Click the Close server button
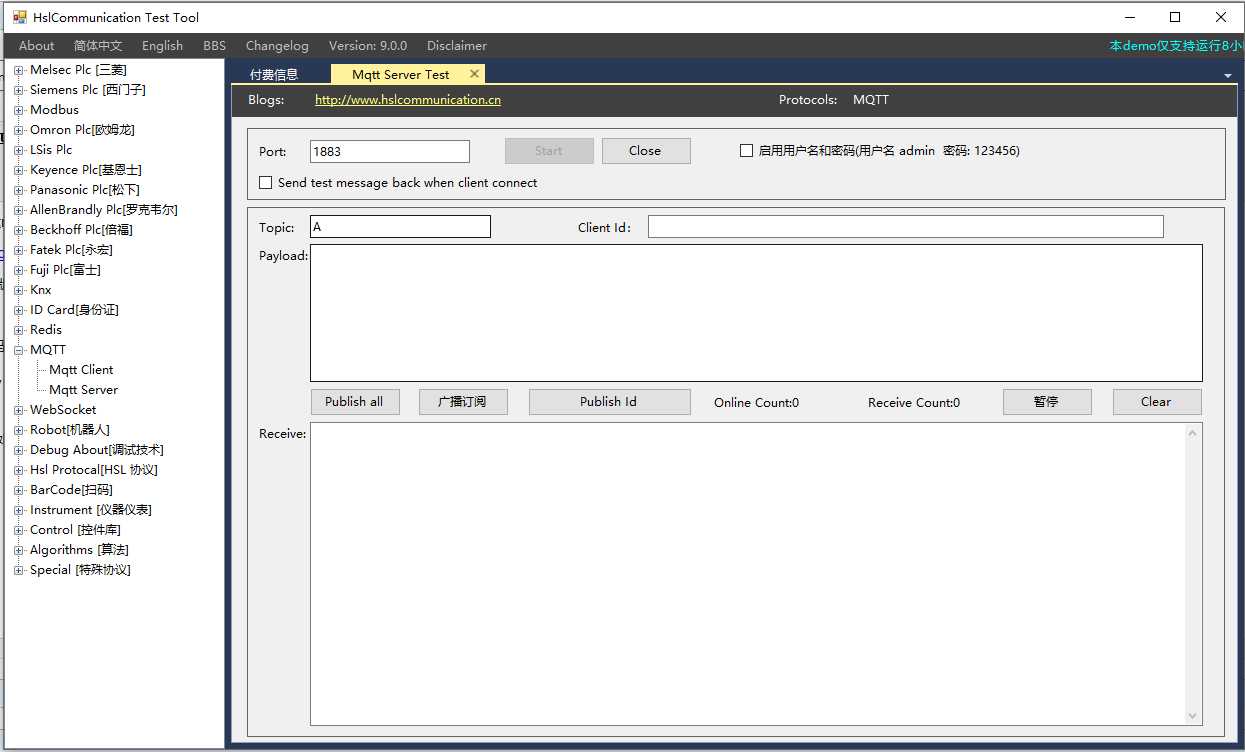1245x752 pixels. pyautogui.click(x=646, y=151)
